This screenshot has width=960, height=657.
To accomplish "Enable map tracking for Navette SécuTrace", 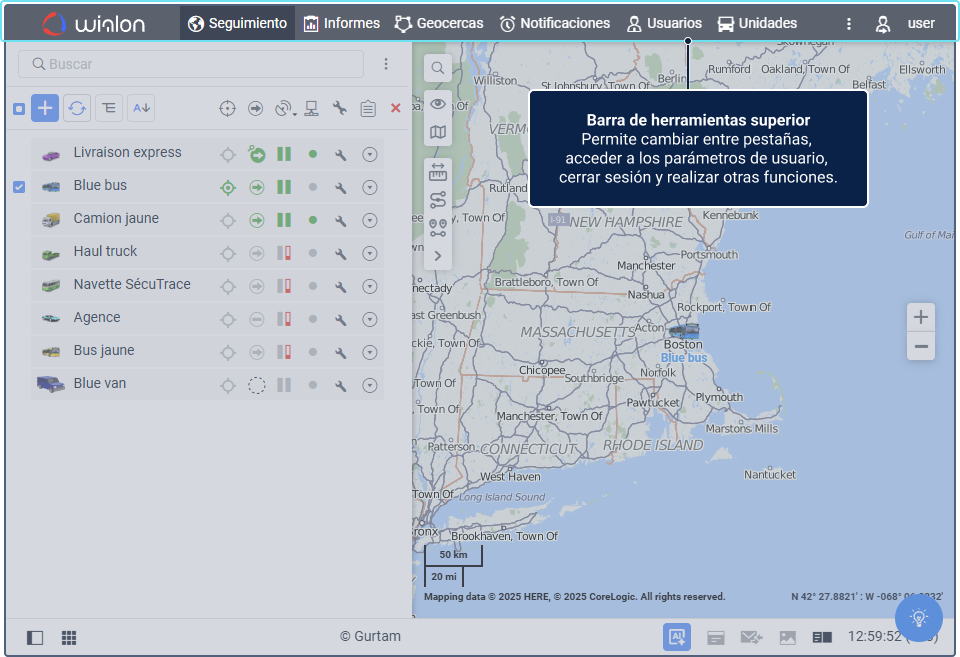I will [x=228, y=287].
